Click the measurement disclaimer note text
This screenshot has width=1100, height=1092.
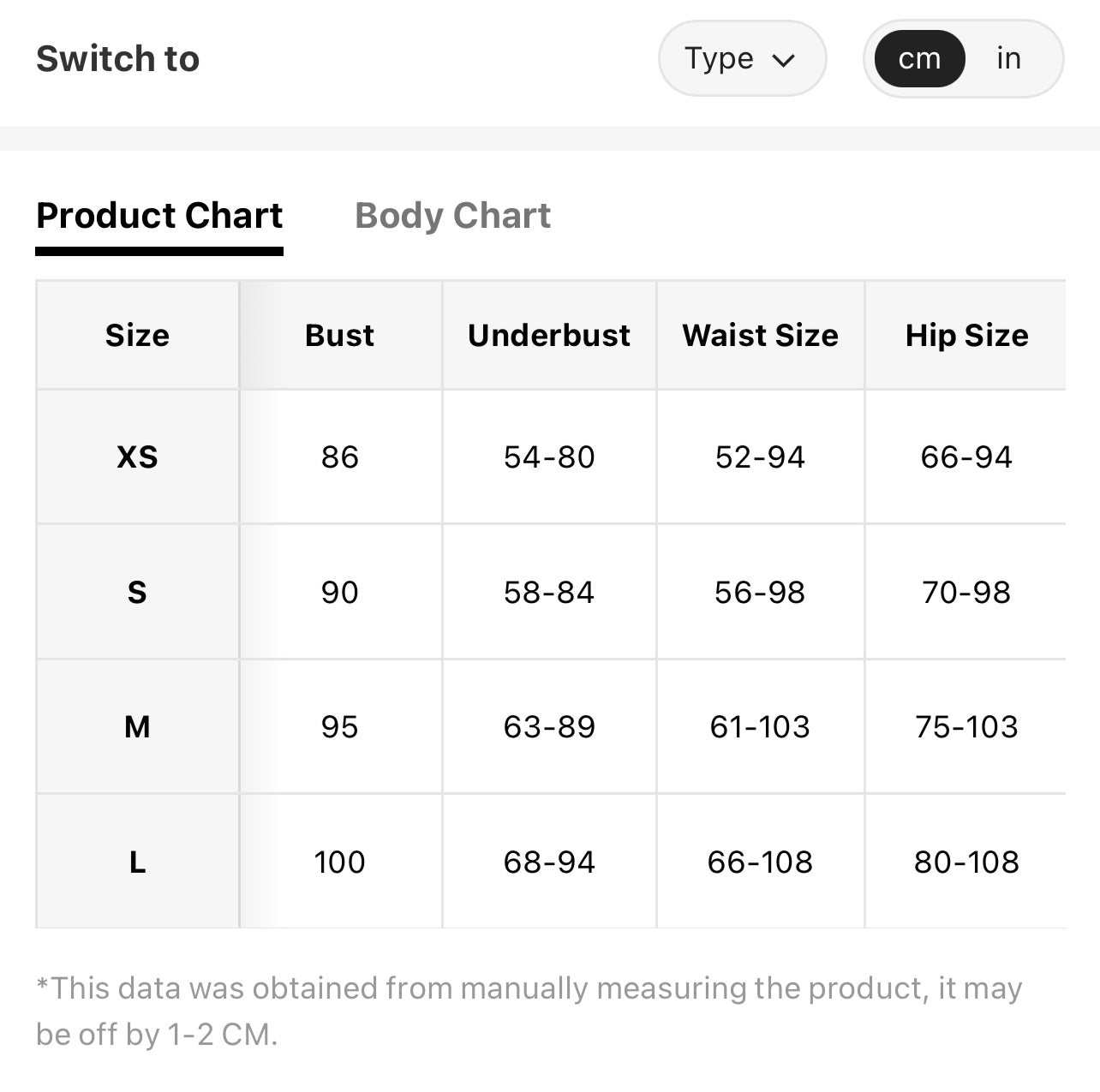(529, 1011)
